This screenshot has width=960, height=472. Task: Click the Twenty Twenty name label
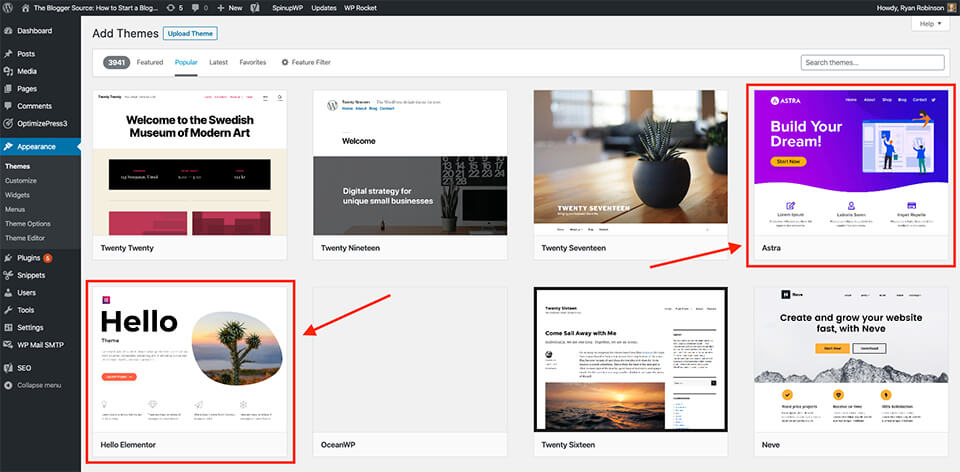pos(127,248)
